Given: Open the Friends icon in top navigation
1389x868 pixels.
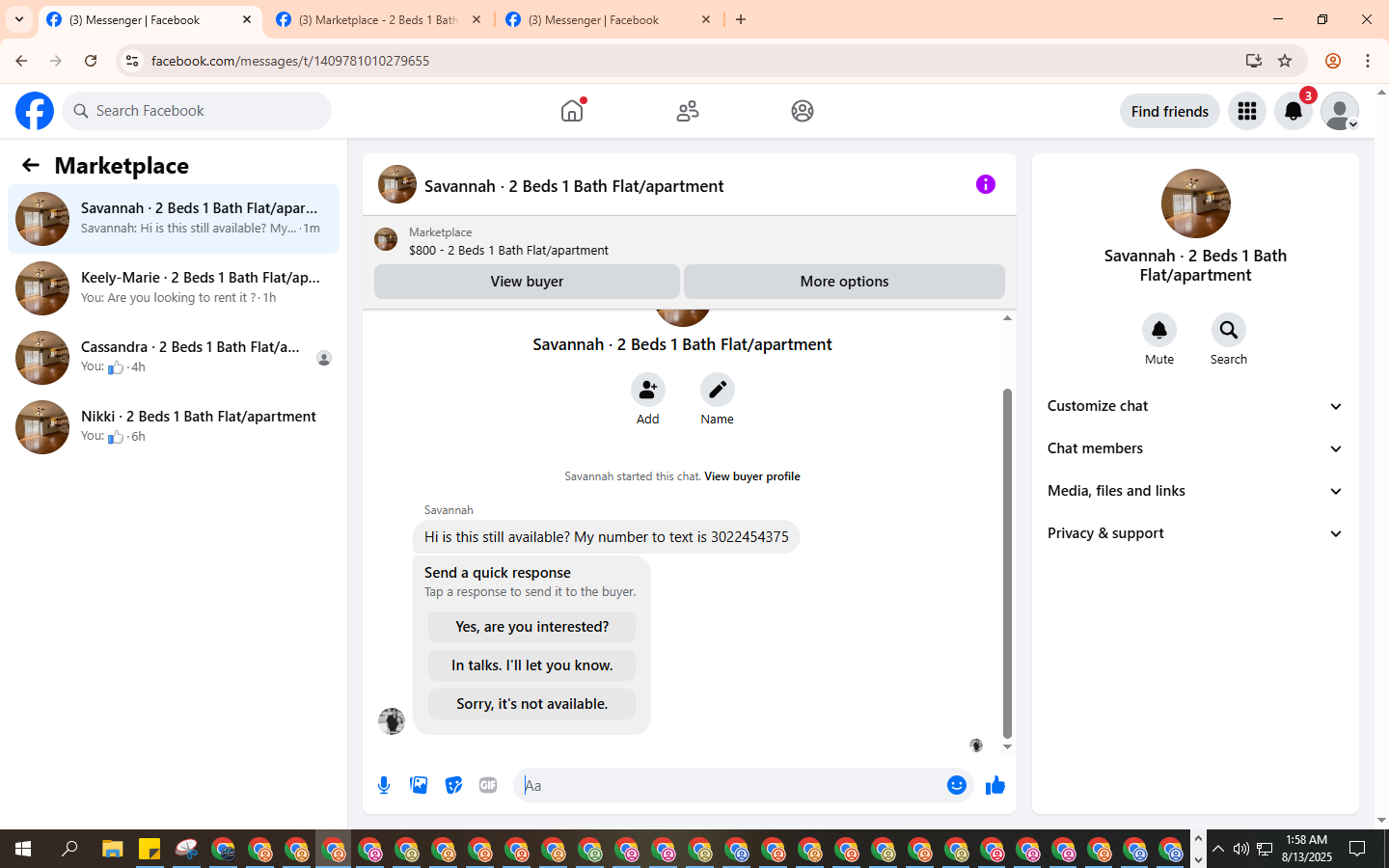Looking at the screenshot, I should click(688, 111).
